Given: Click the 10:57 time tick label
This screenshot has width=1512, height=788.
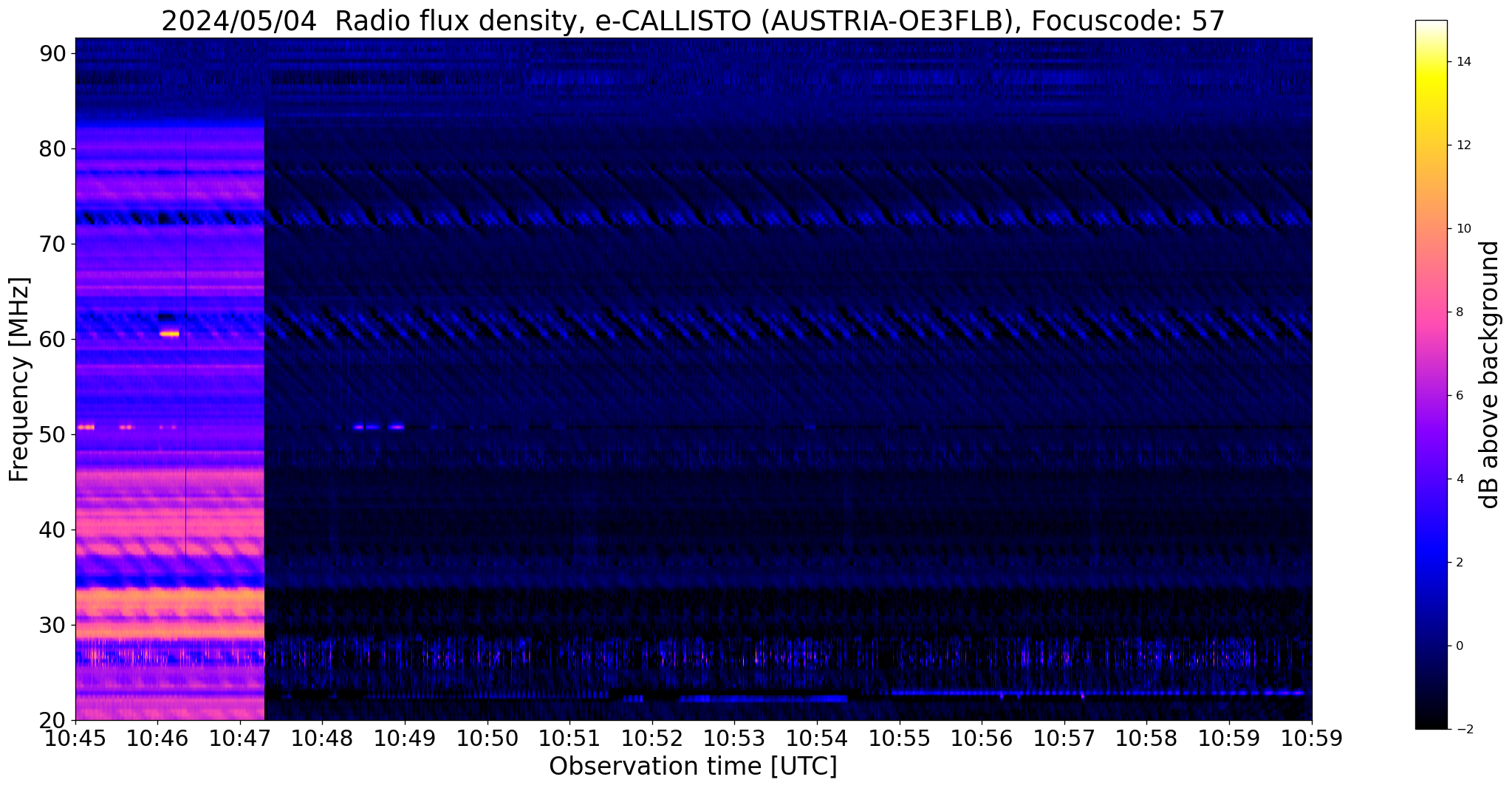Looking at the screenshot, I should (1064, 738).
